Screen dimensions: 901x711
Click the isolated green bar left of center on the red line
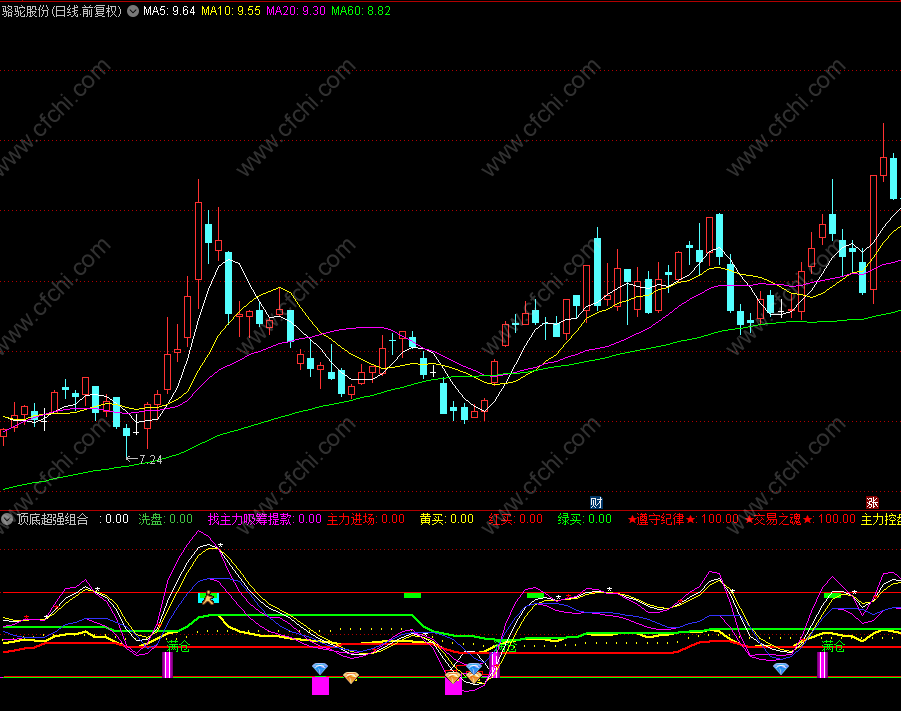click(x=413, y=595)
